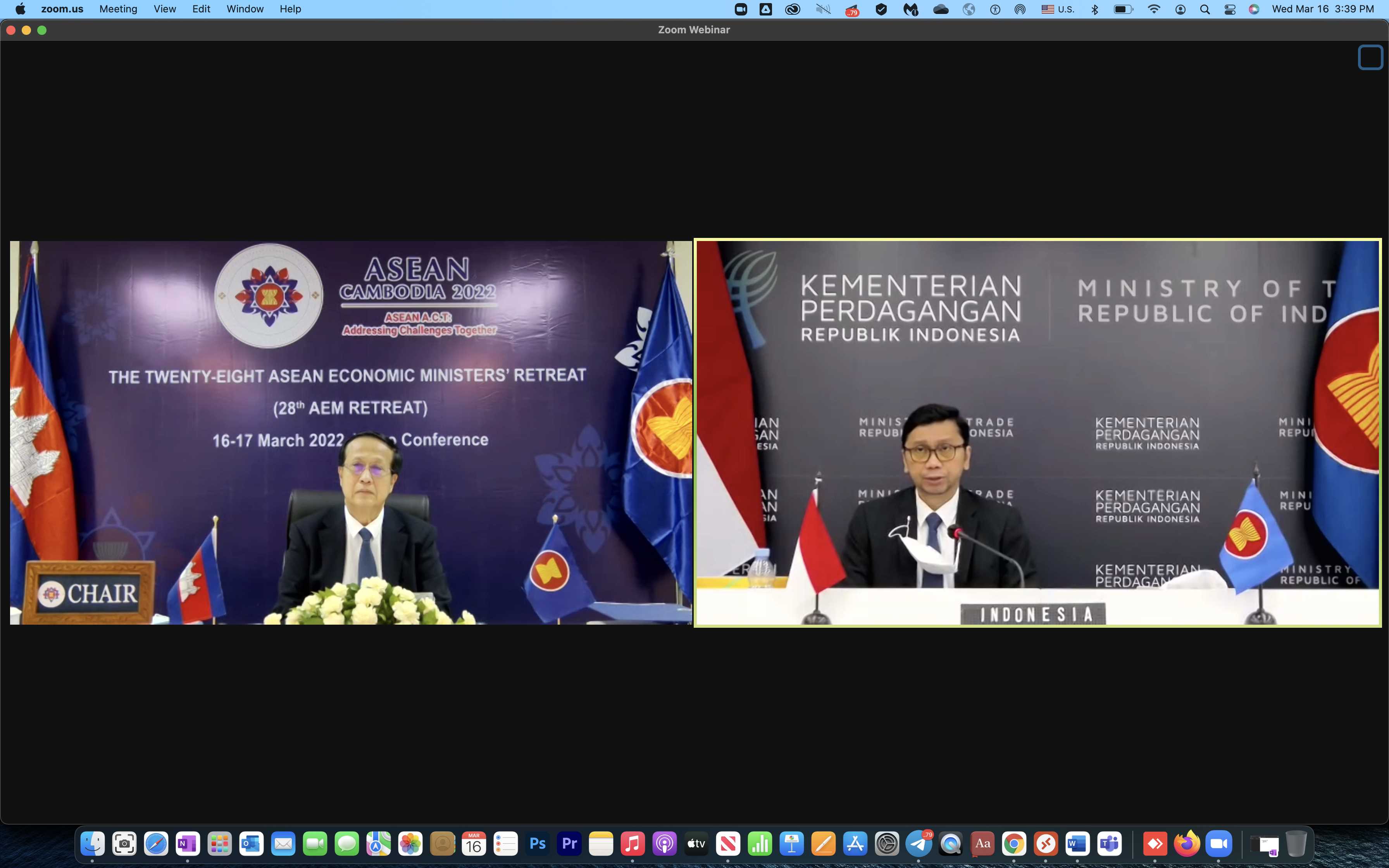Click the view-mode square icon in Zoom window
Screen dimensions: 1389x868
point(1370,57)
